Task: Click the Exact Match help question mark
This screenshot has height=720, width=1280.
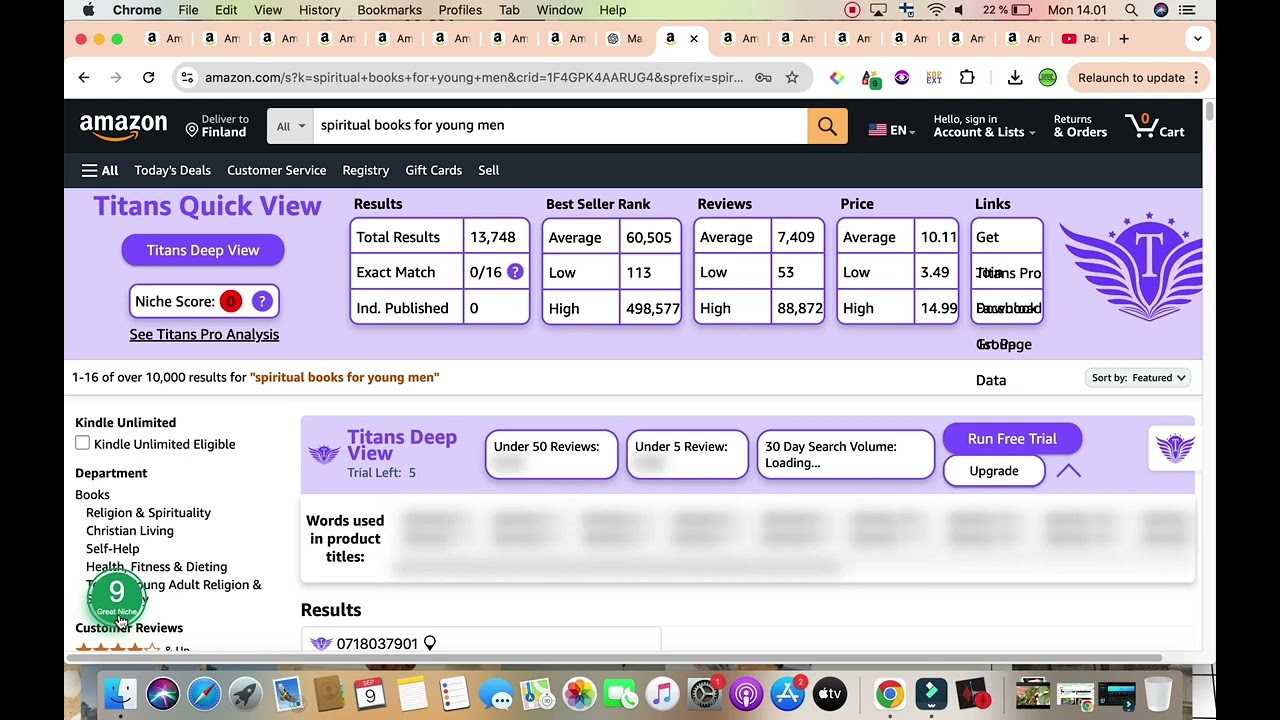Action: (515, 272)
